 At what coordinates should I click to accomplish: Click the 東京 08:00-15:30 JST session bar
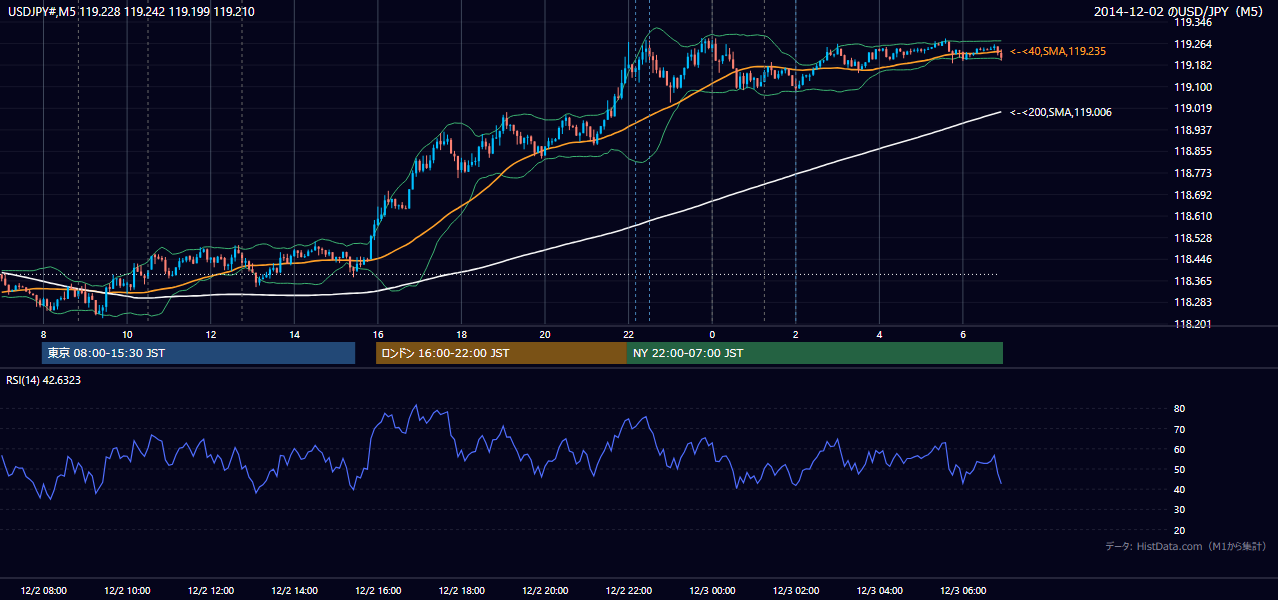click(198, 353)
